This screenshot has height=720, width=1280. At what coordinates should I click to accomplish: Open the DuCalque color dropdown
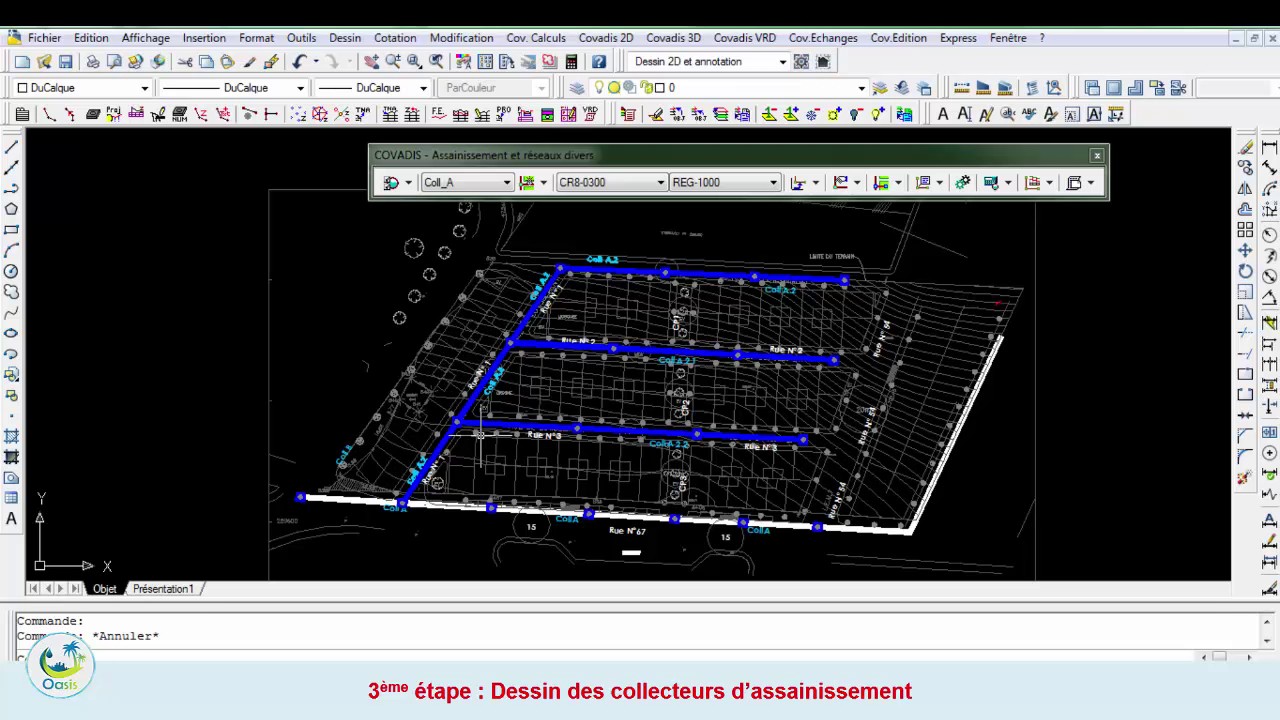click(x=144, y=88)
